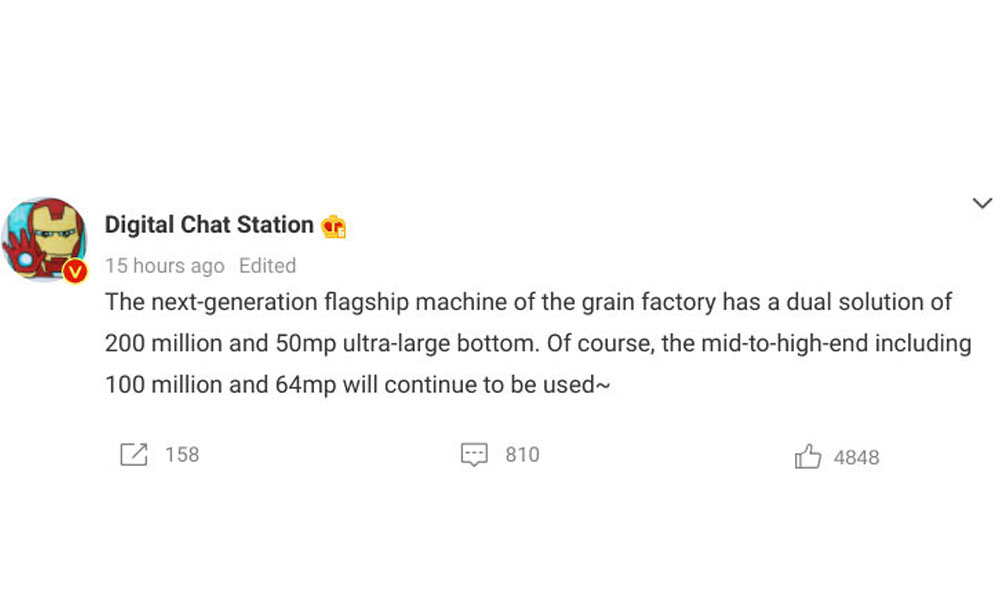
Task: Click the like count 4848
Action: pyautogui.click(x=856, y=458)
